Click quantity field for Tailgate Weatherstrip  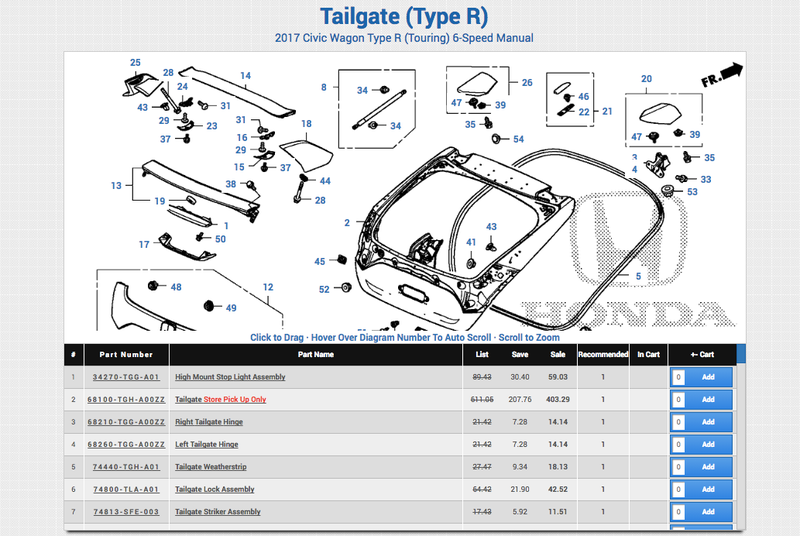[x=678, y=467]
